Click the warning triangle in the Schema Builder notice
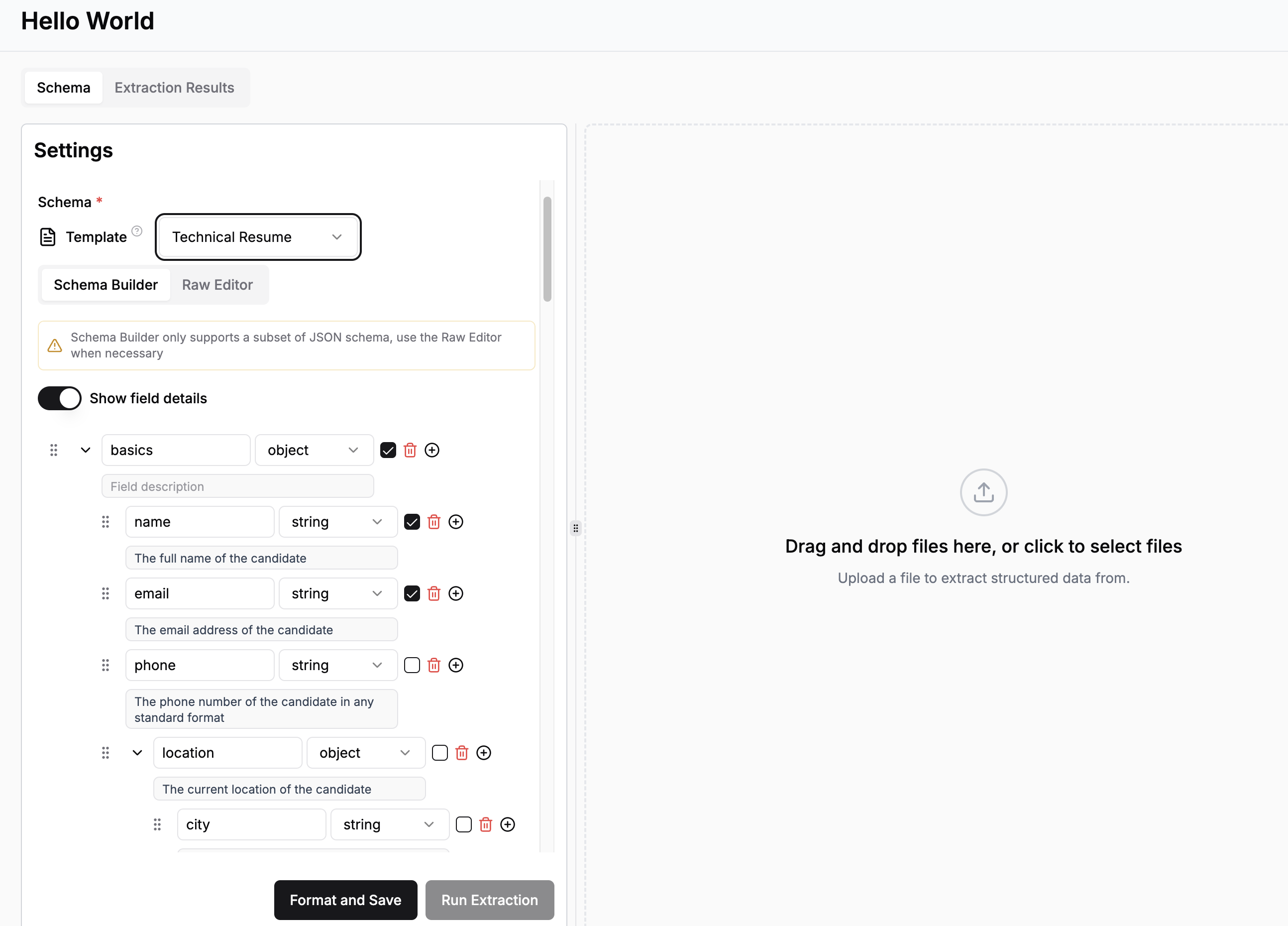This screenshot has width=1288, height=926. click(x=55, y=346)
